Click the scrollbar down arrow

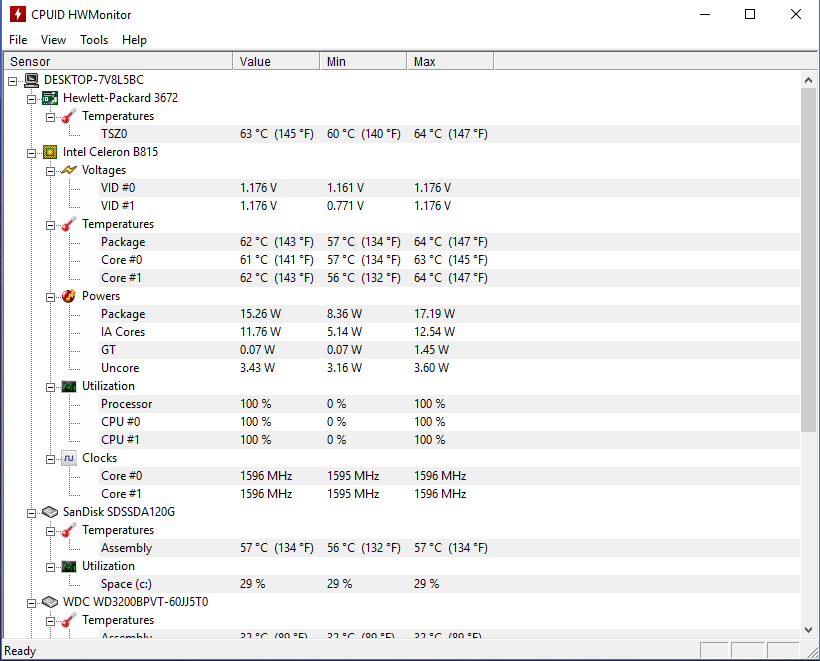pos(808,630)
